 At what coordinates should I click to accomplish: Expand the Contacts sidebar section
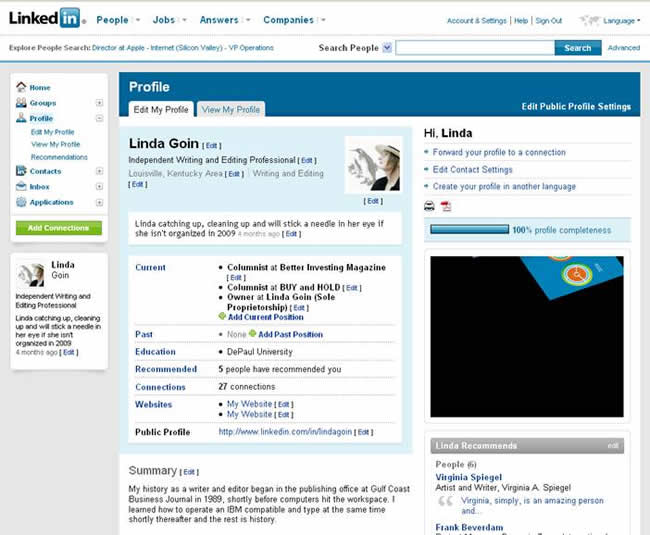tap(99, 171)
